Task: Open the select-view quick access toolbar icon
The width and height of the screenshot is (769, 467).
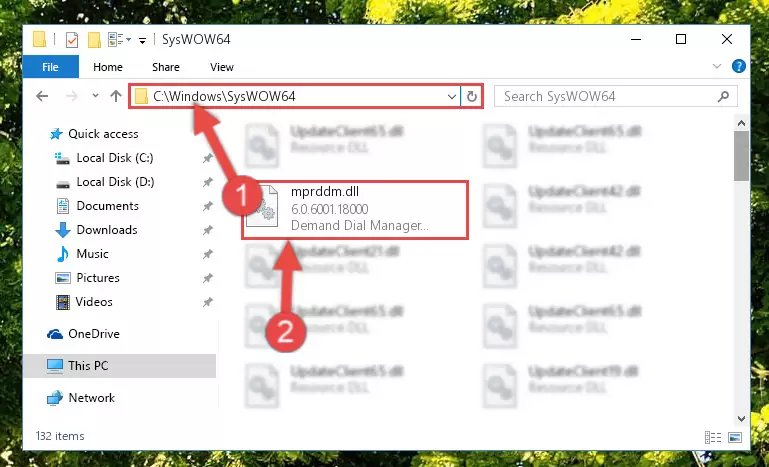Action: [119, 40]
